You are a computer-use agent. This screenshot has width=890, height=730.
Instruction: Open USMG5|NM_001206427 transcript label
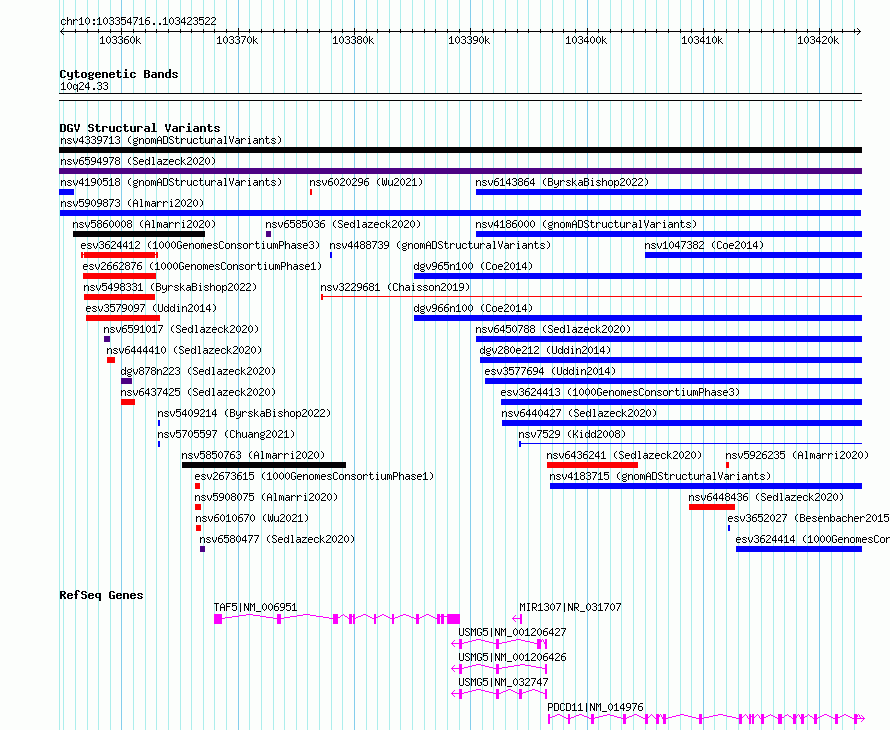coord(512,632)
